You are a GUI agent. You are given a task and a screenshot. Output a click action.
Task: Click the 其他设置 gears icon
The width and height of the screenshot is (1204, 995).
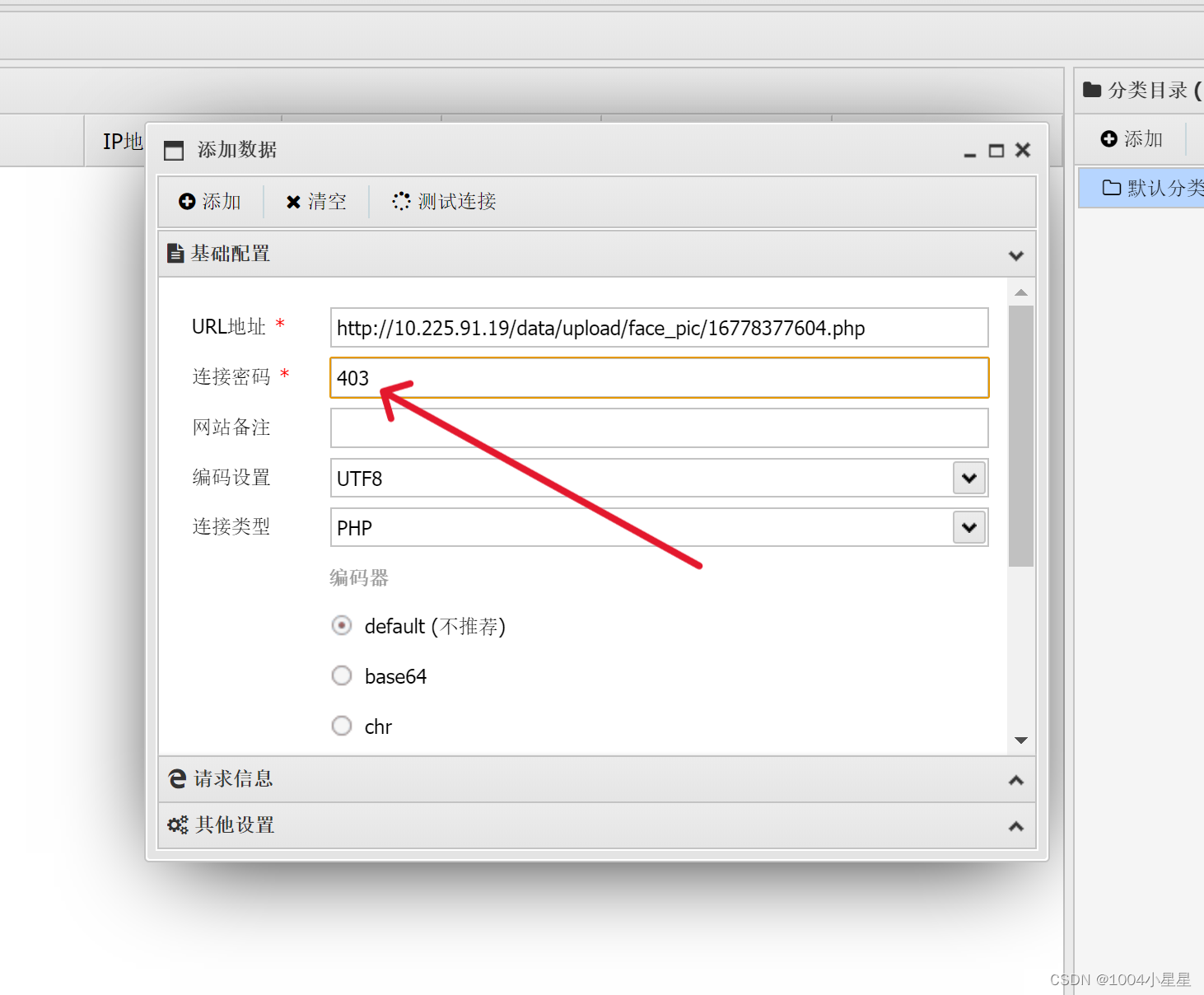point(178,824)
